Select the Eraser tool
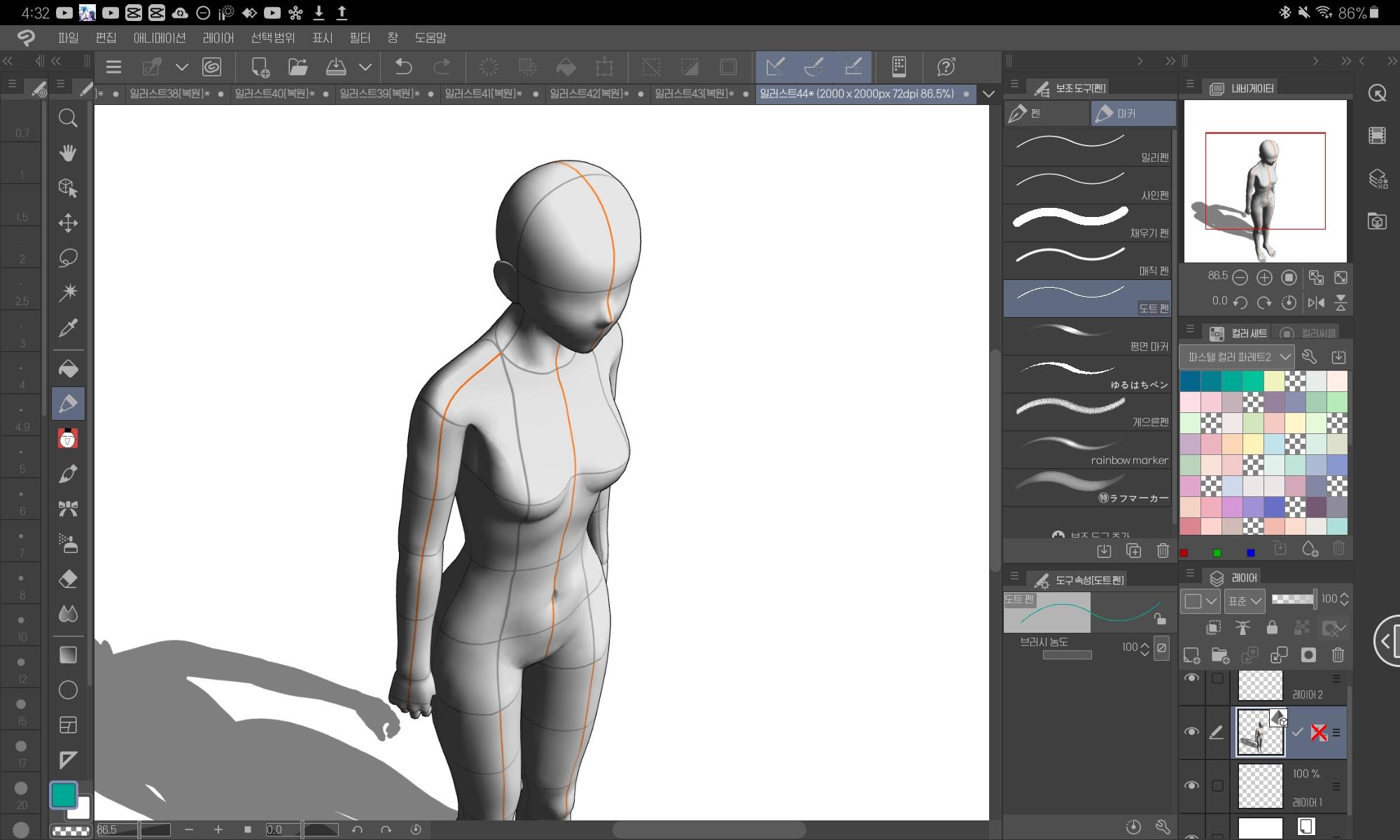The width and height of the screenshot is (1400, 840). pos(68,579)
